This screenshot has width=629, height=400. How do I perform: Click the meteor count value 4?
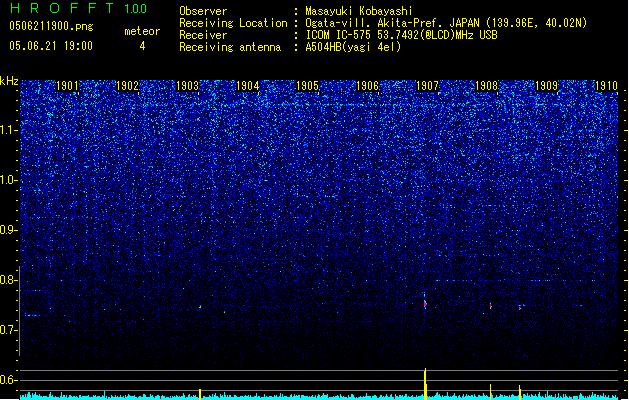coord(142,46)
